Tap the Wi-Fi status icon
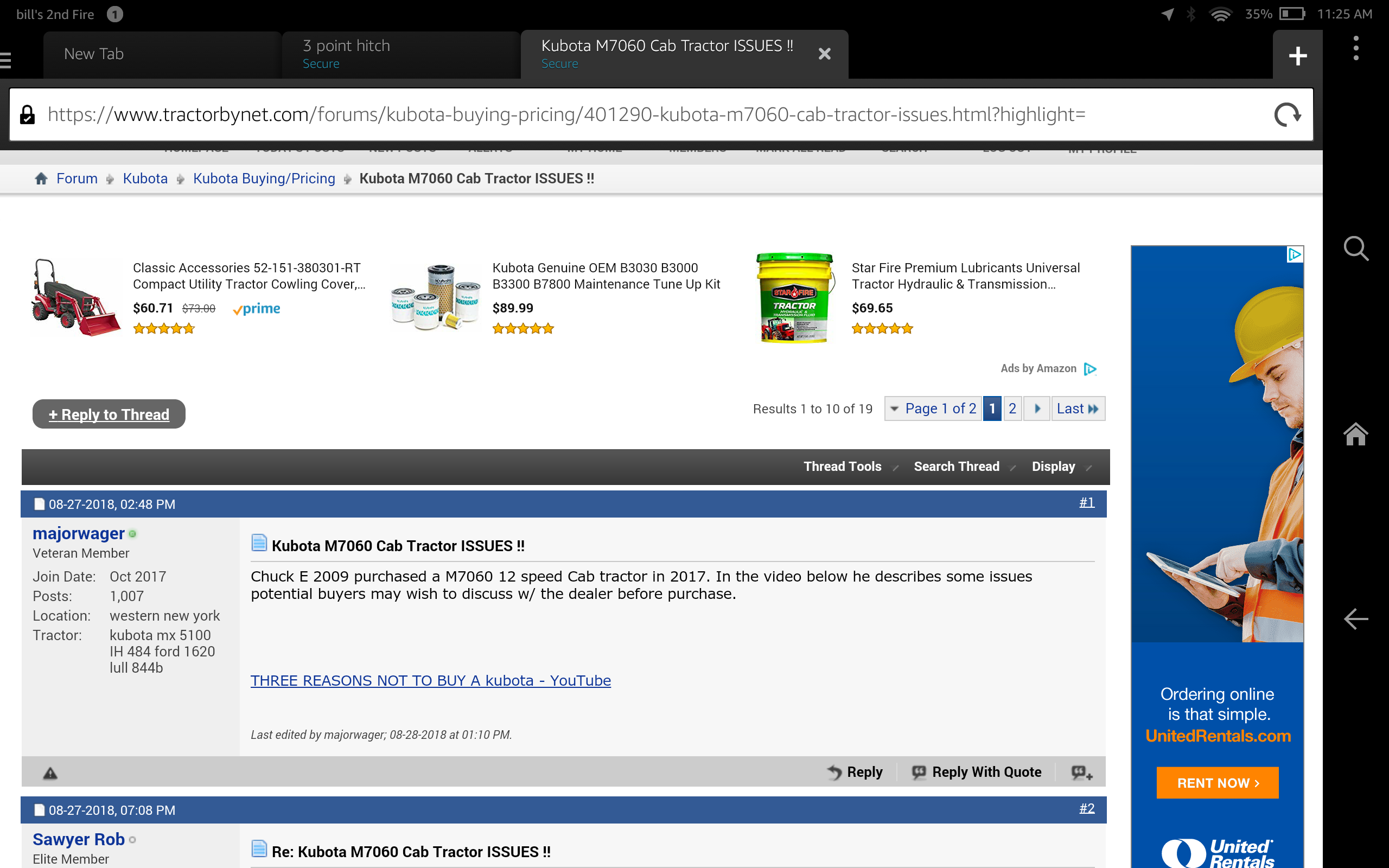Screen dimensions: 1389x868 pyautogui.click(x=1220, y=14)
